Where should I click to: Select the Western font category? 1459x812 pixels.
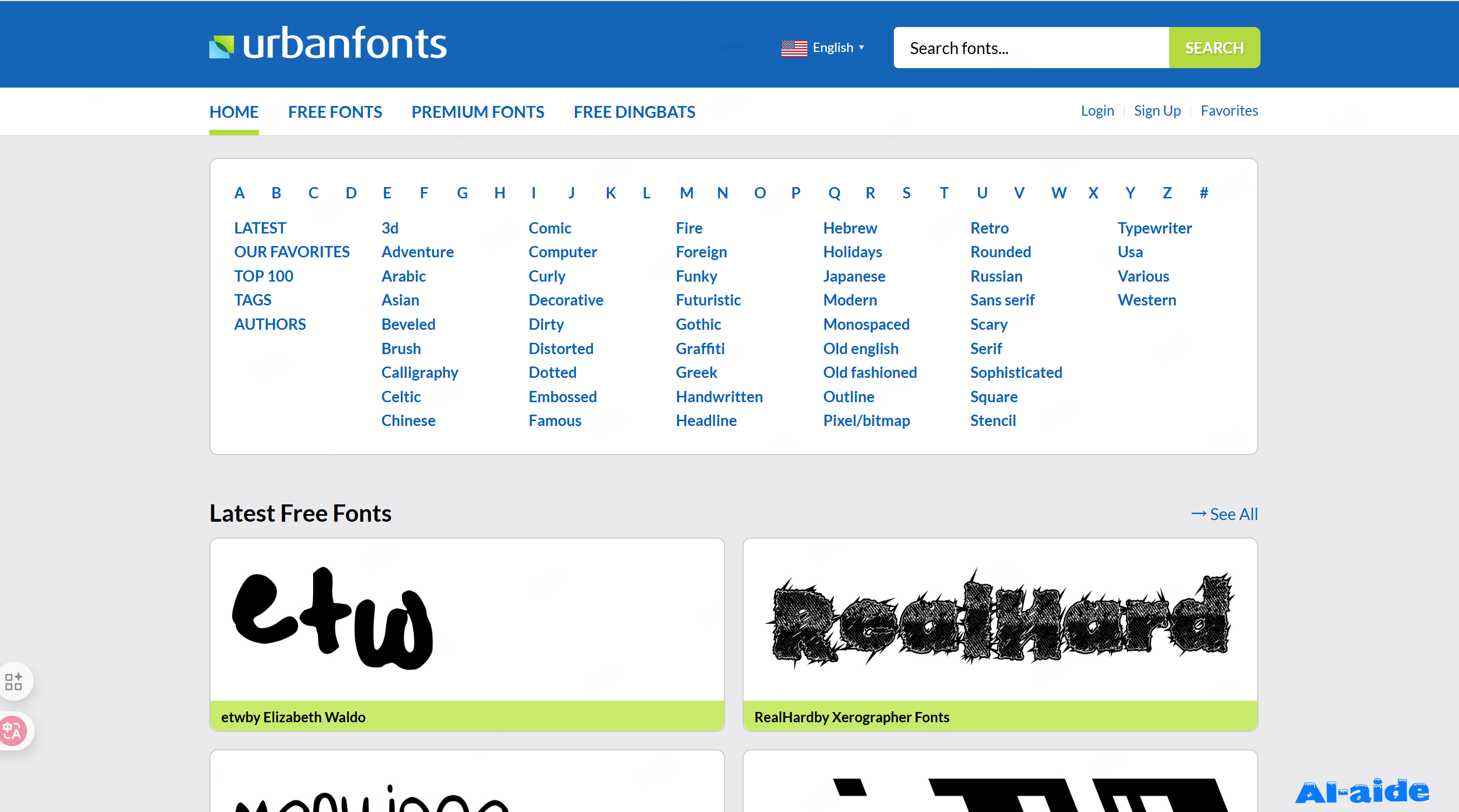point(1146,300)
